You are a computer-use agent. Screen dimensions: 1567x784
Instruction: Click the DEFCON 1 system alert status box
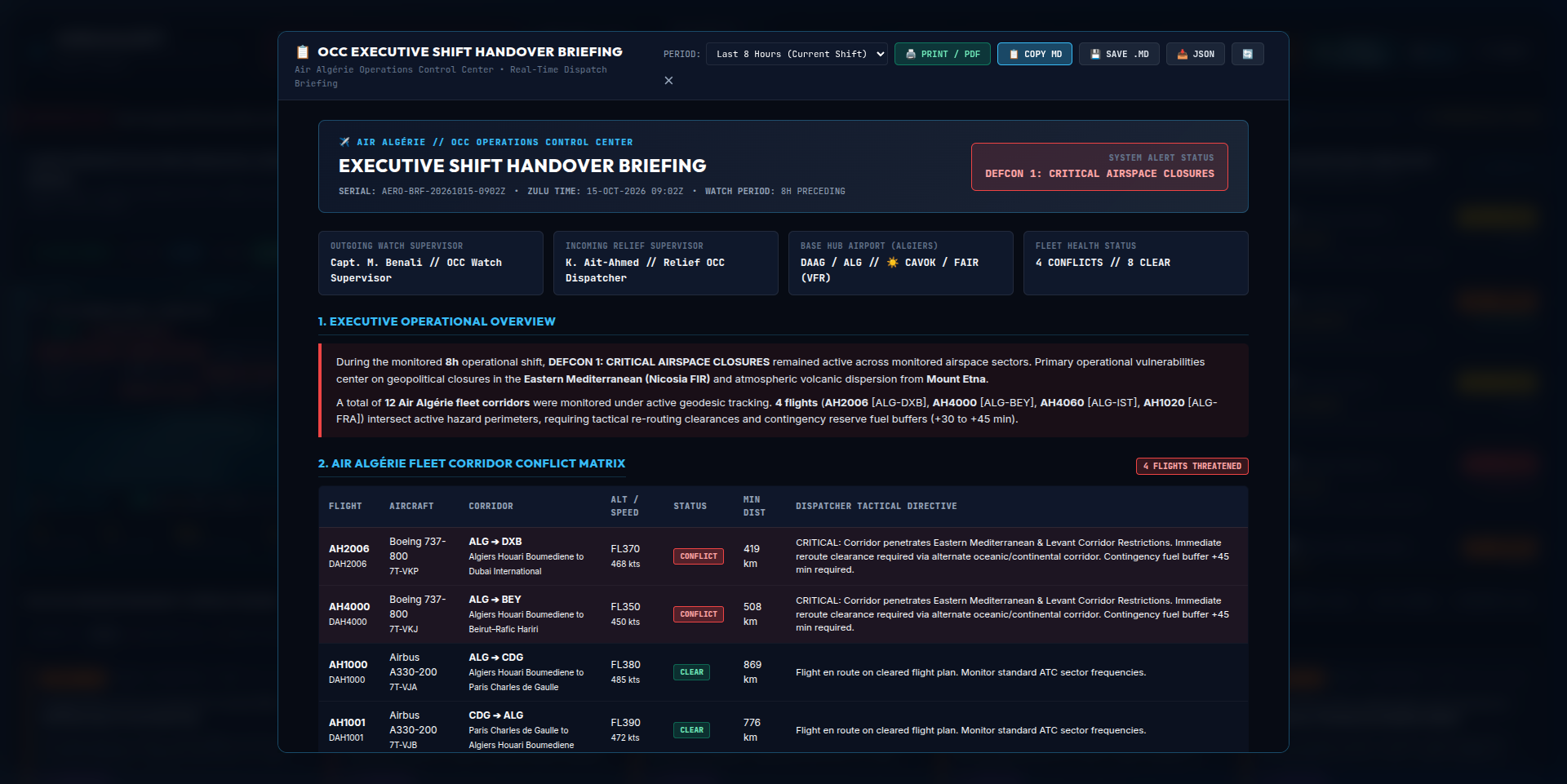(x=1099, y=166)
